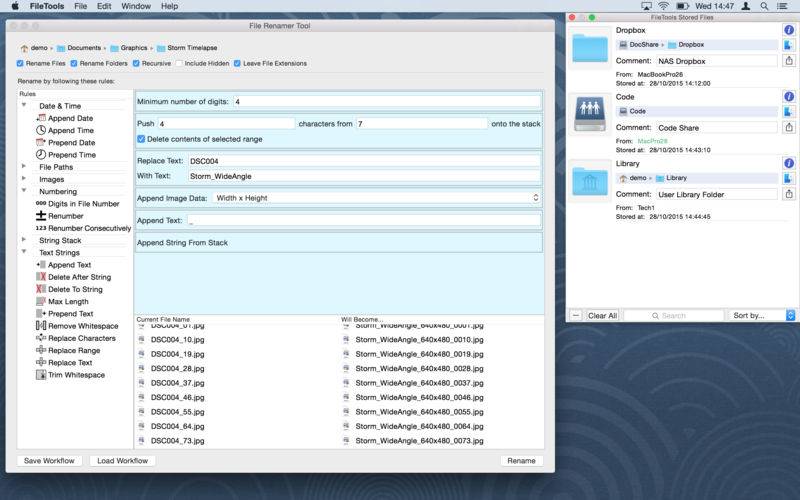Open Spotlight search in menu bar

tap(764, 6)
